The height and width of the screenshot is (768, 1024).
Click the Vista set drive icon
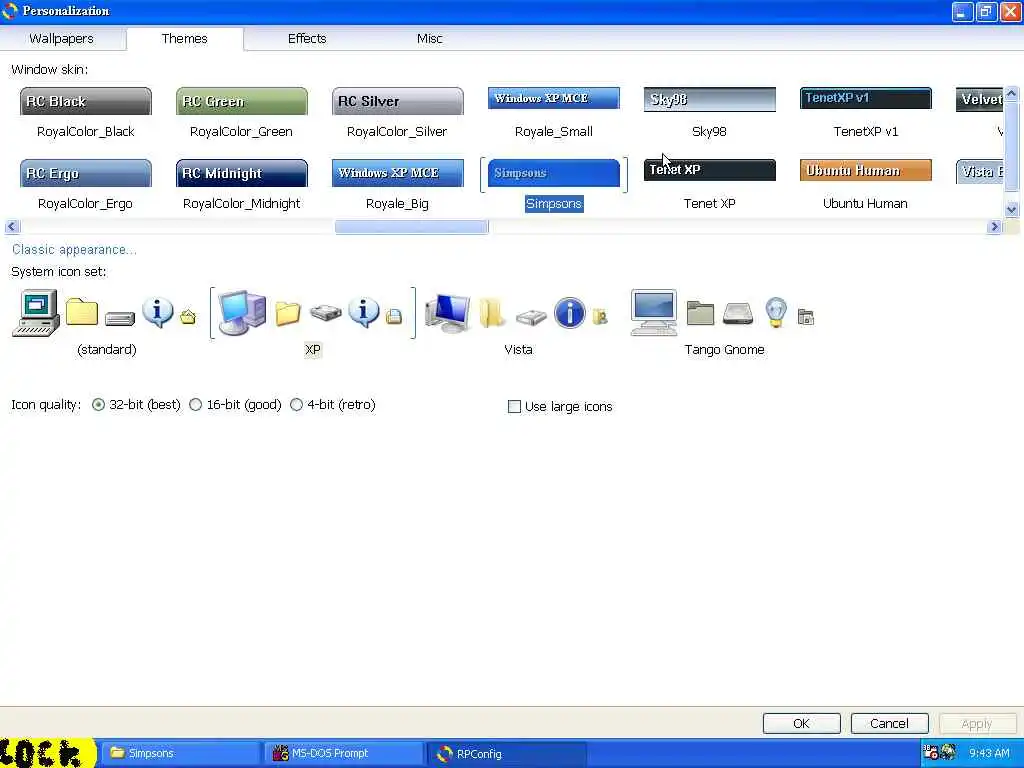(531, 317)
